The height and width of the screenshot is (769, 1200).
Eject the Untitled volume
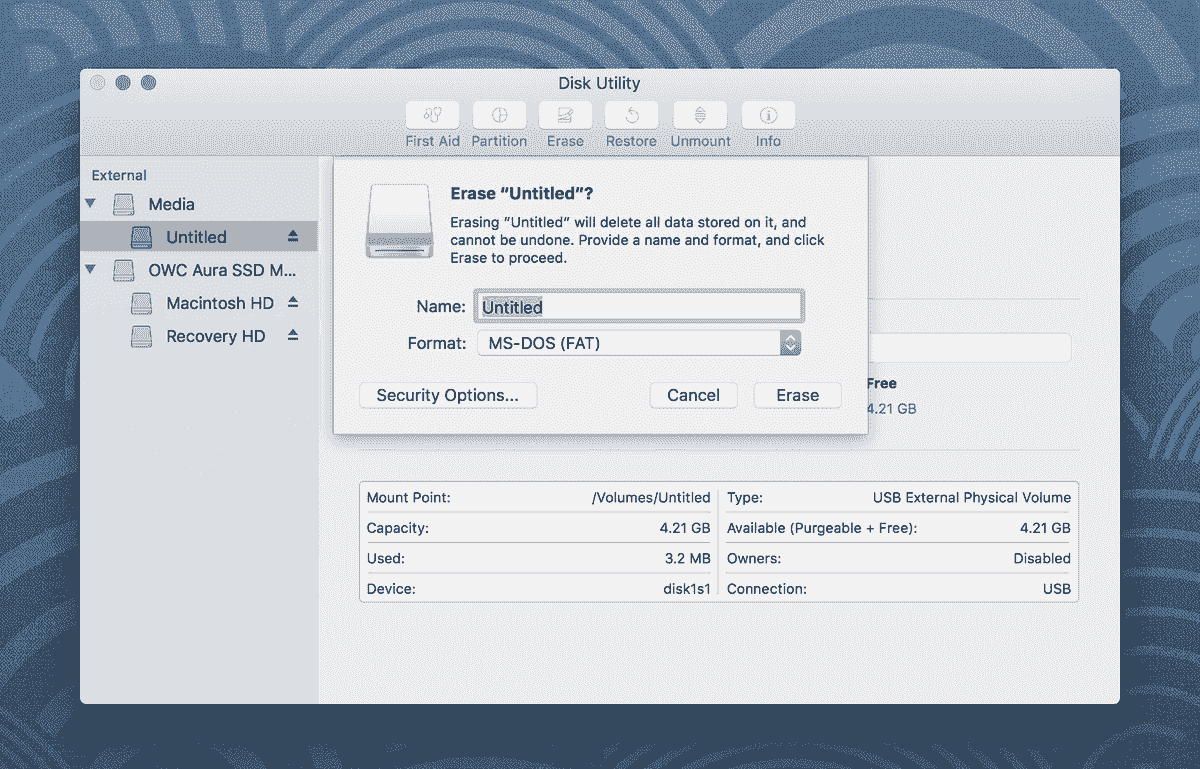[x=293, y=236]
